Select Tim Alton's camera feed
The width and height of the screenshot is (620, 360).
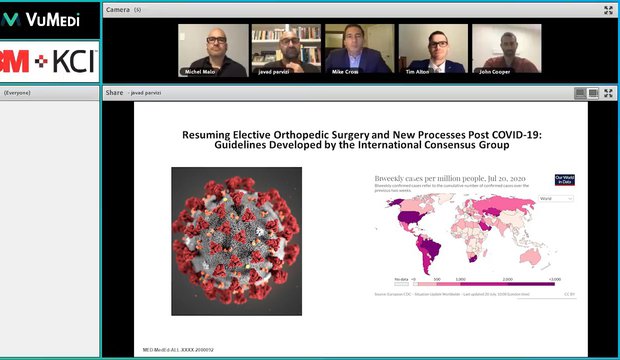433,50
